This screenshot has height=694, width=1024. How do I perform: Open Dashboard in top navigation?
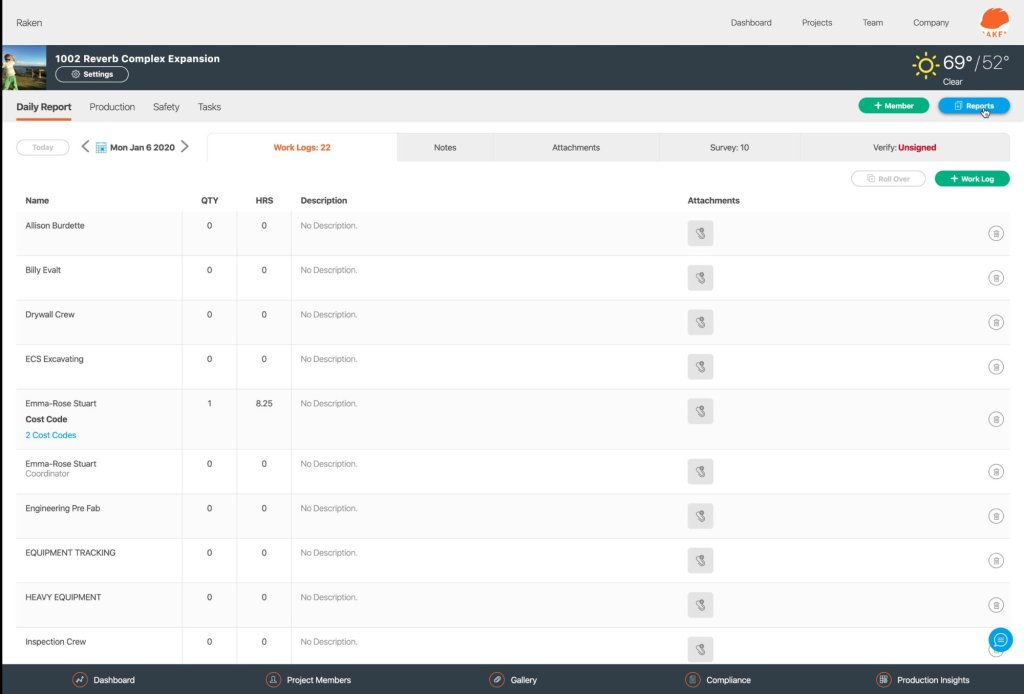click(751, 23)
